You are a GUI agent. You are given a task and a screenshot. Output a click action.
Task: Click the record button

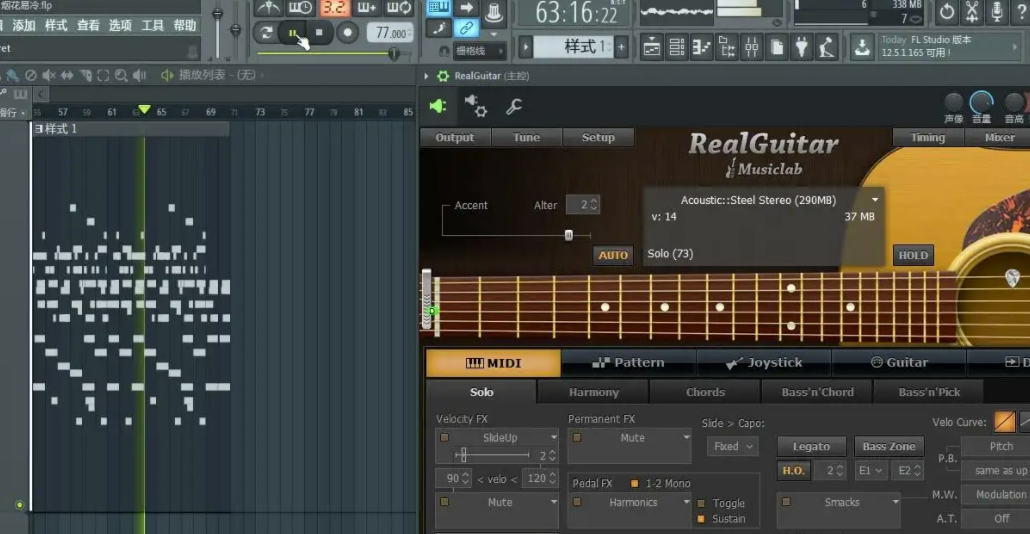coord(347,32)
